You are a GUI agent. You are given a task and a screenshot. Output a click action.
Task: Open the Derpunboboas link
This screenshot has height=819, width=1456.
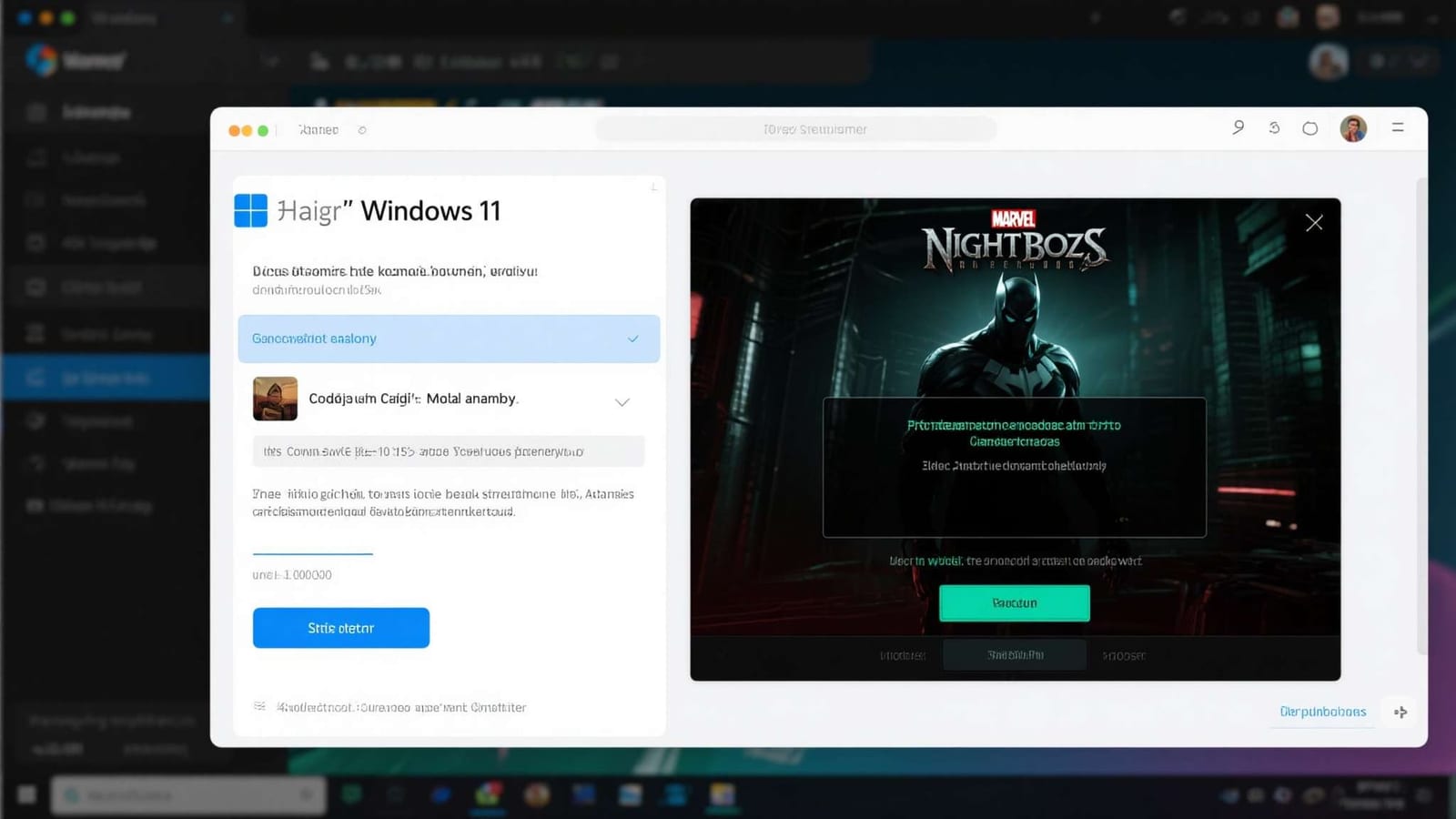click(x=1322, y=712)
